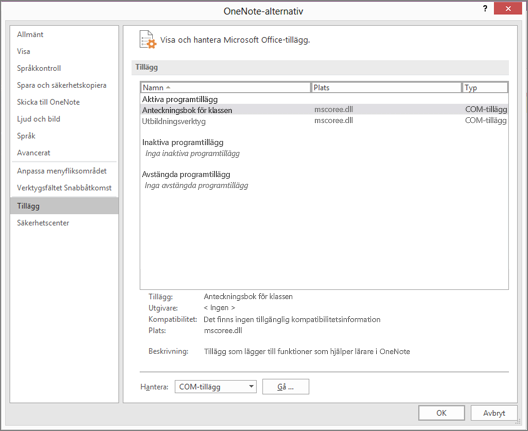Screen dimensions: 528x431
Task: Sort by the Typ column header
Action: tap(485, 88)
